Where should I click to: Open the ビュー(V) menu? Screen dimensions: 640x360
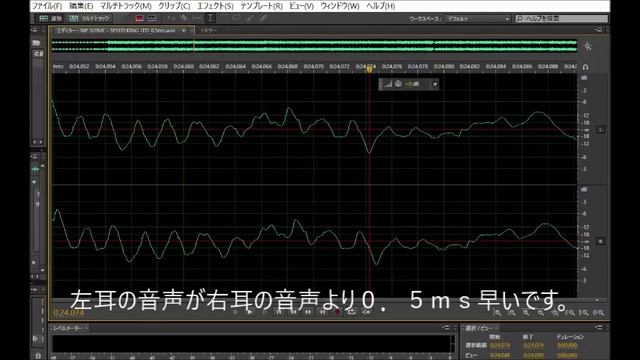(301, 6)
